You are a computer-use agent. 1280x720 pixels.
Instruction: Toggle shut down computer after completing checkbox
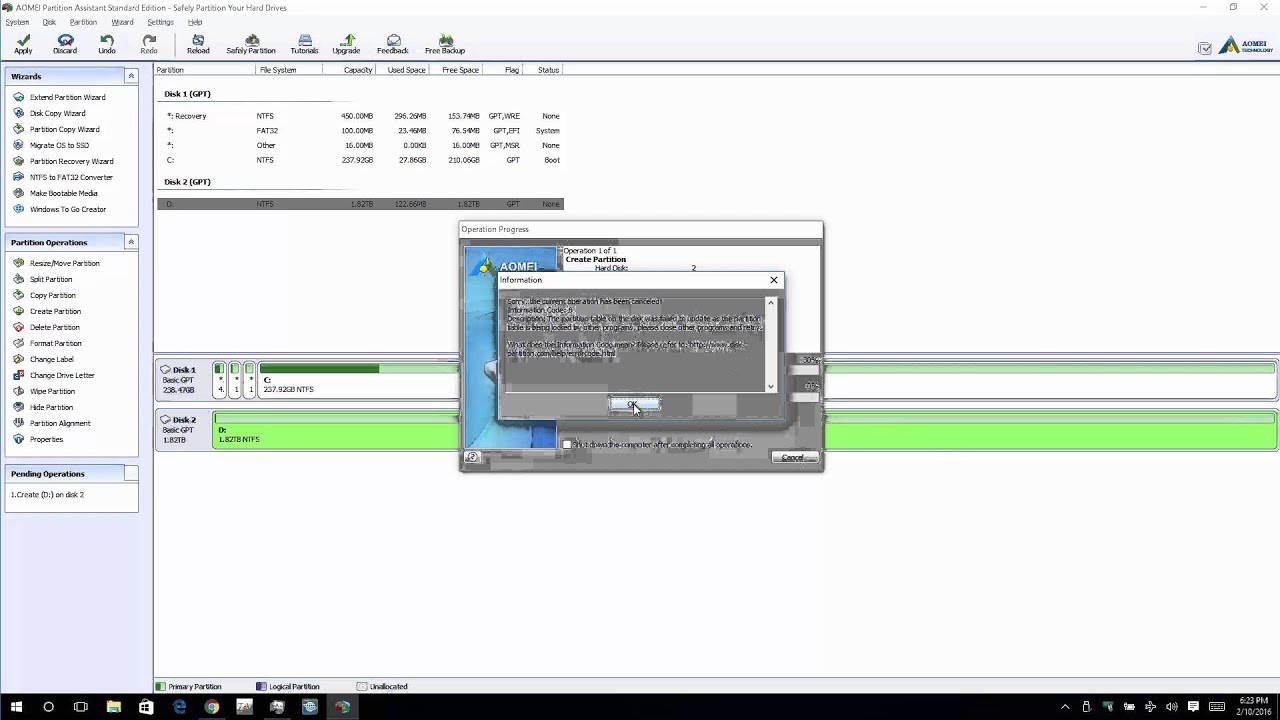[567, 444]
